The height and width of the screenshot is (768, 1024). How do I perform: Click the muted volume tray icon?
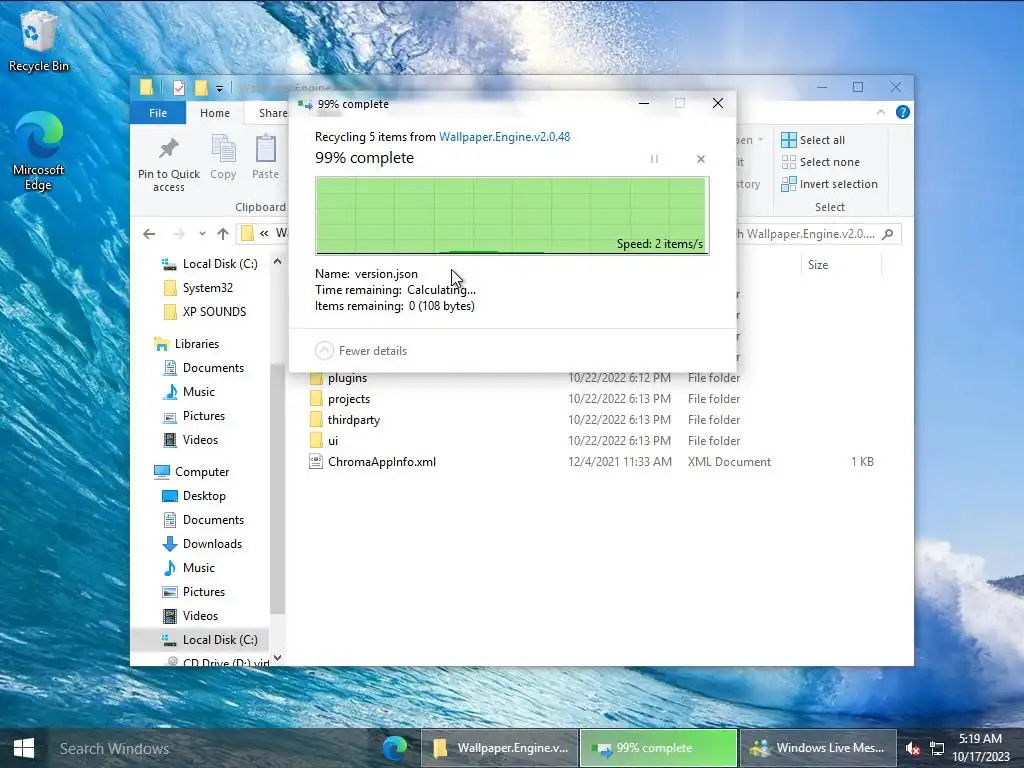tap(913, 748)
